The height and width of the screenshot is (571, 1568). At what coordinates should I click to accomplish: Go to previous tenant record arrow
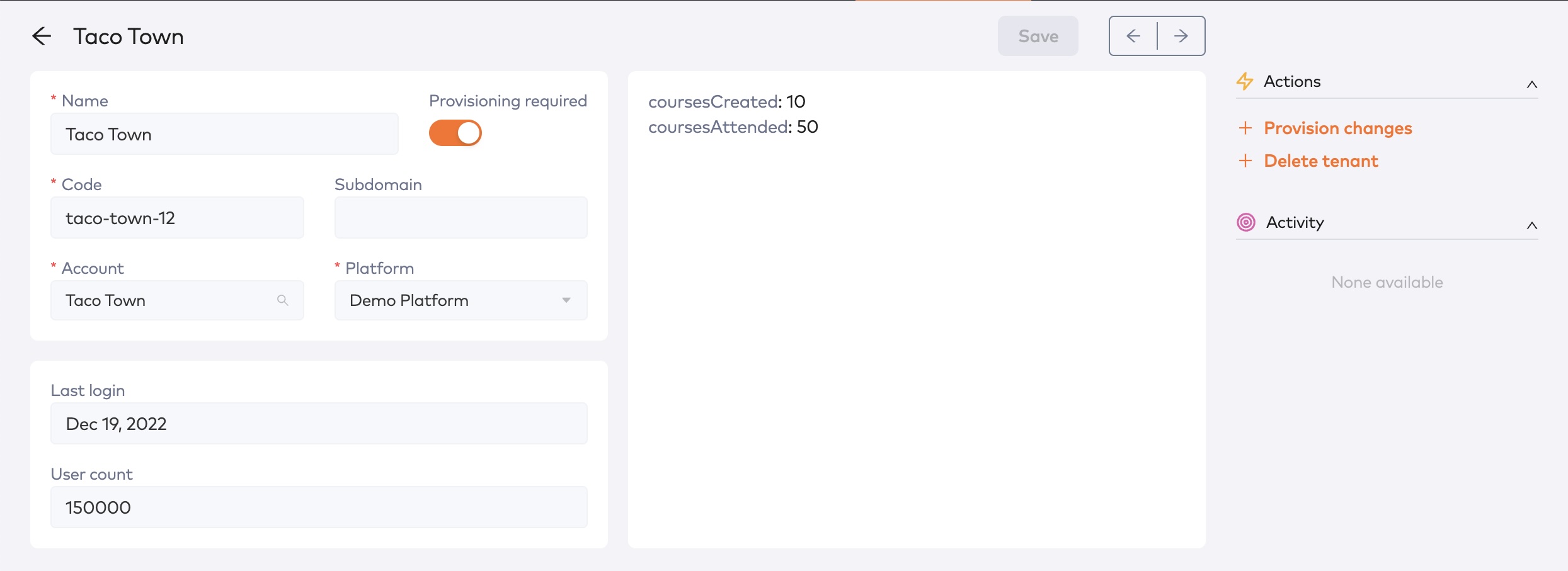[x=1133, y=37]
